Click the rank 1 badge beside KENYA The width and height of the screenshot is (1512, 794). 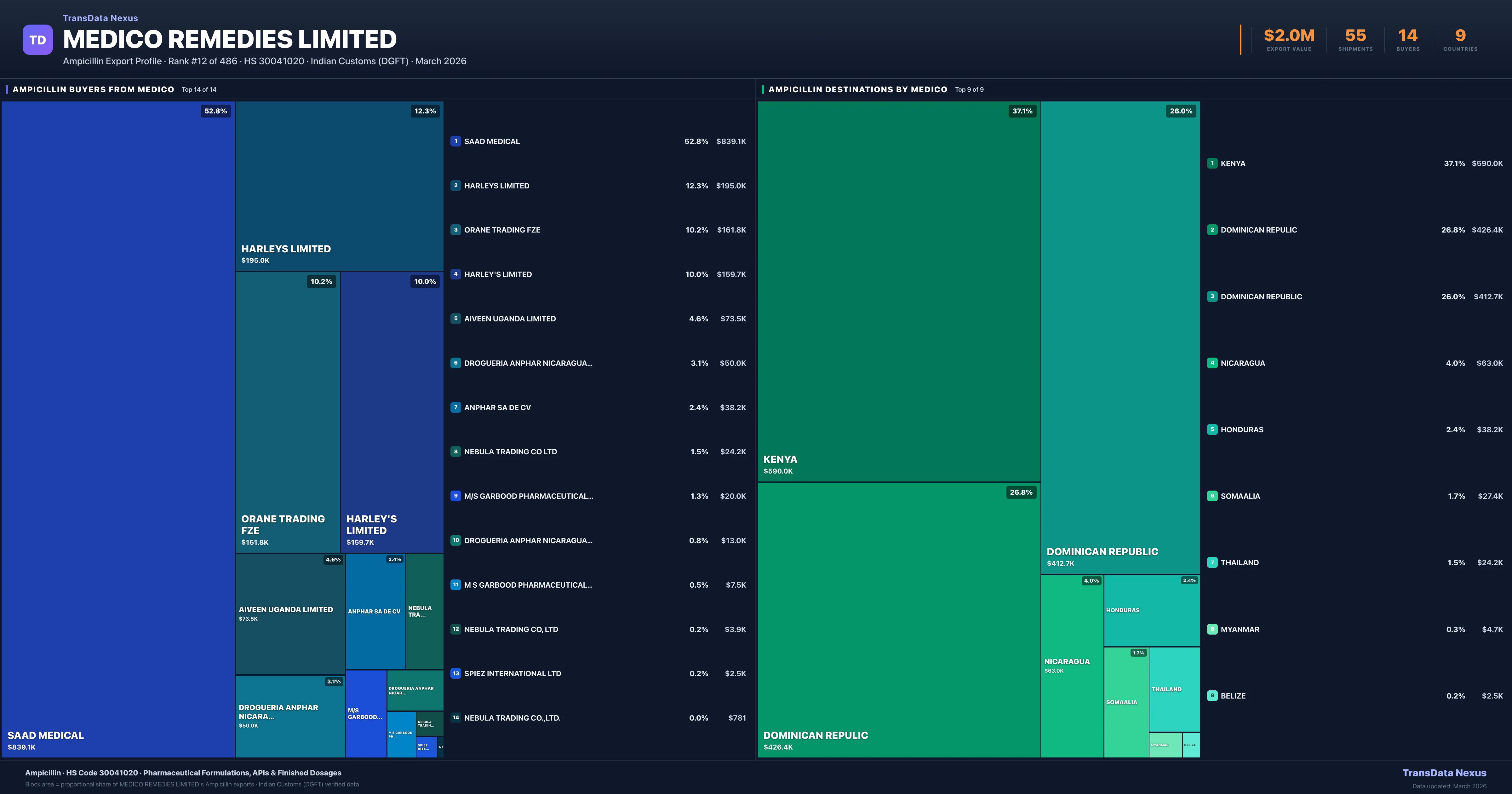[1212, 163]
